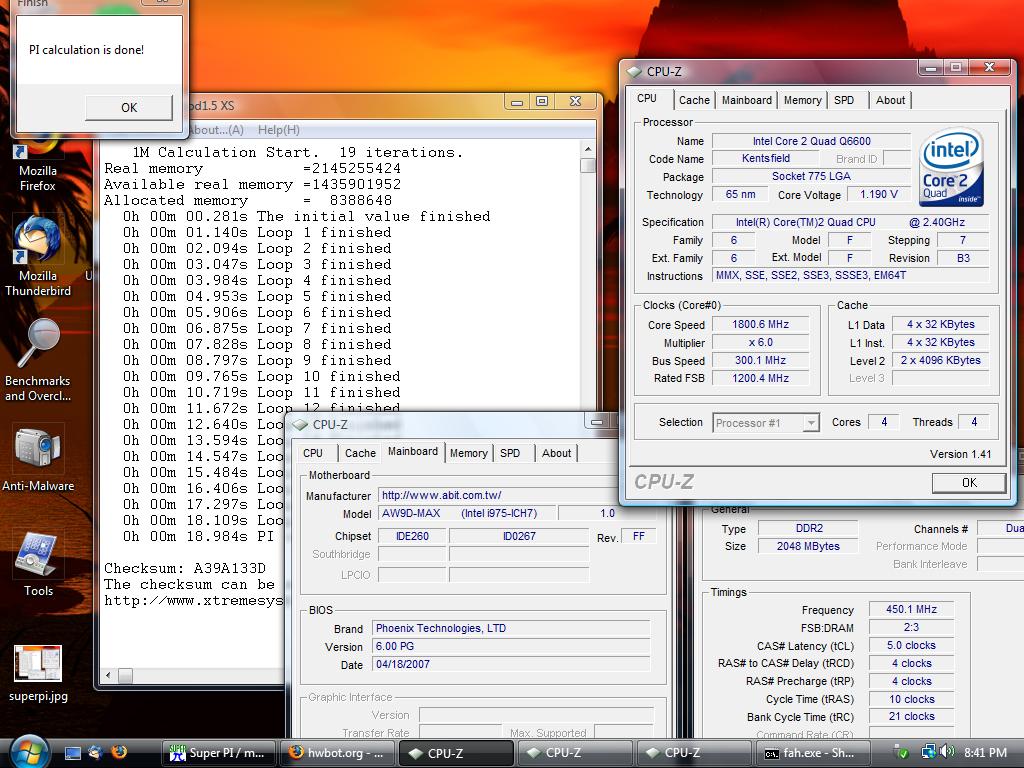Switch to the Super PI taskbar button
The width and height of the screenshot is (1024, 768).
coord(220,753)
